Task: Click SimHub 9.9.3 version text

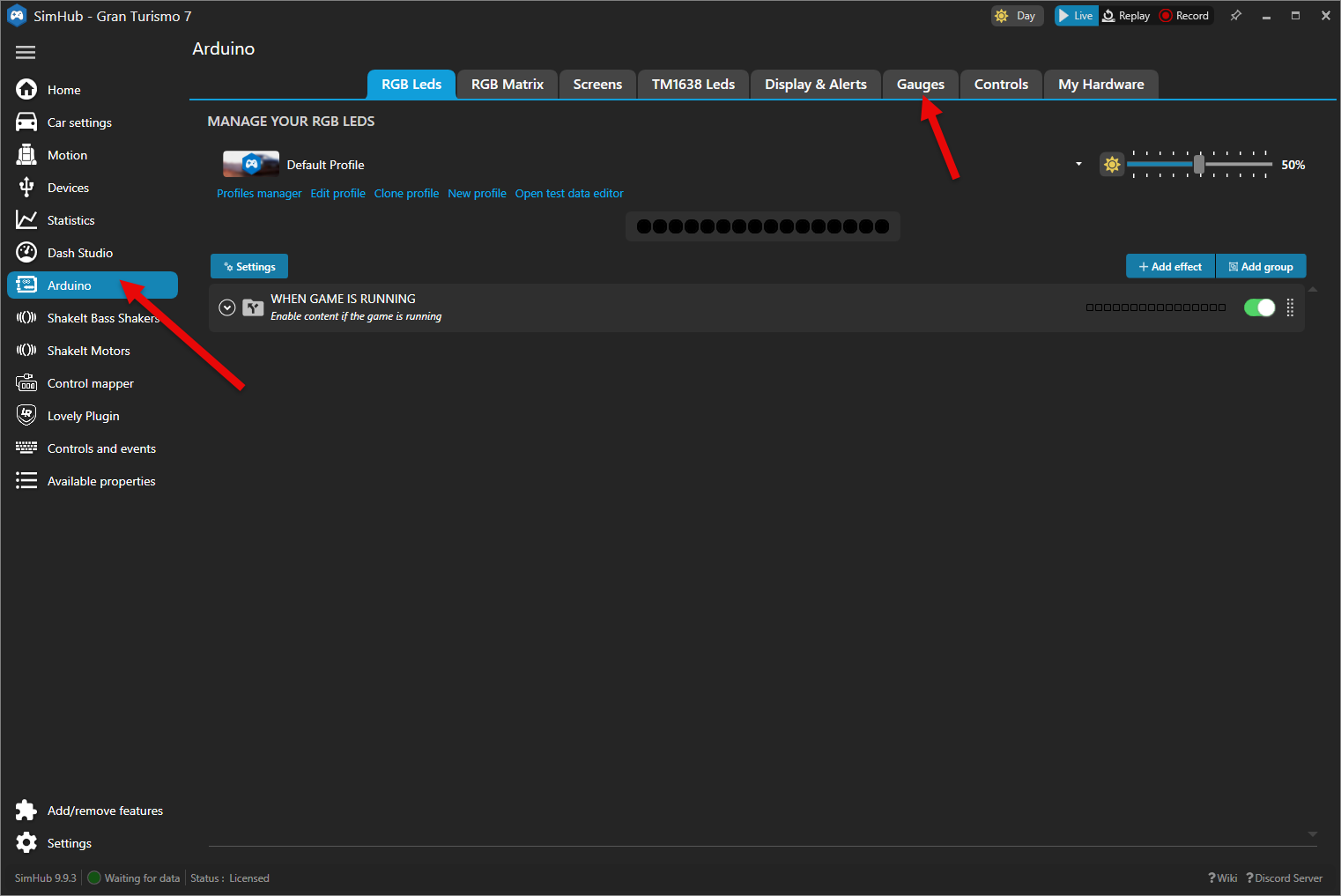Action: (x=46, y=877)
